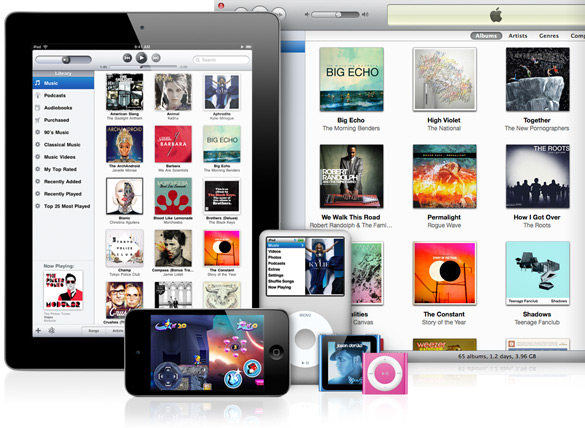Open The Constant album on the iPad
Screen dimensions: 585x428
pos(222,249)
